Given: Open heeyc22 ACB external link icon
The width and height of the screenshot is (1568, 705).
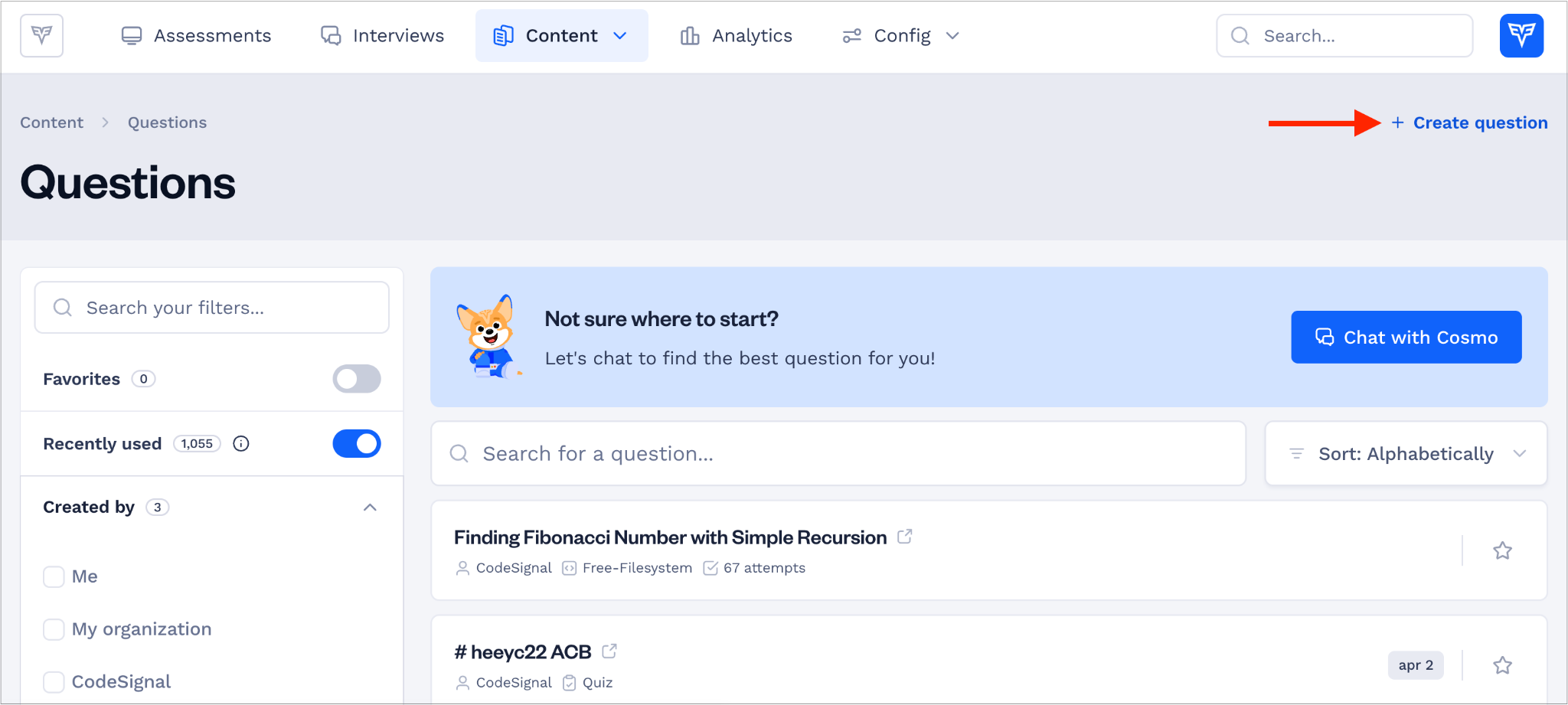Looking at the screenshot, I should pyautogui.click(x=609, y=651).
